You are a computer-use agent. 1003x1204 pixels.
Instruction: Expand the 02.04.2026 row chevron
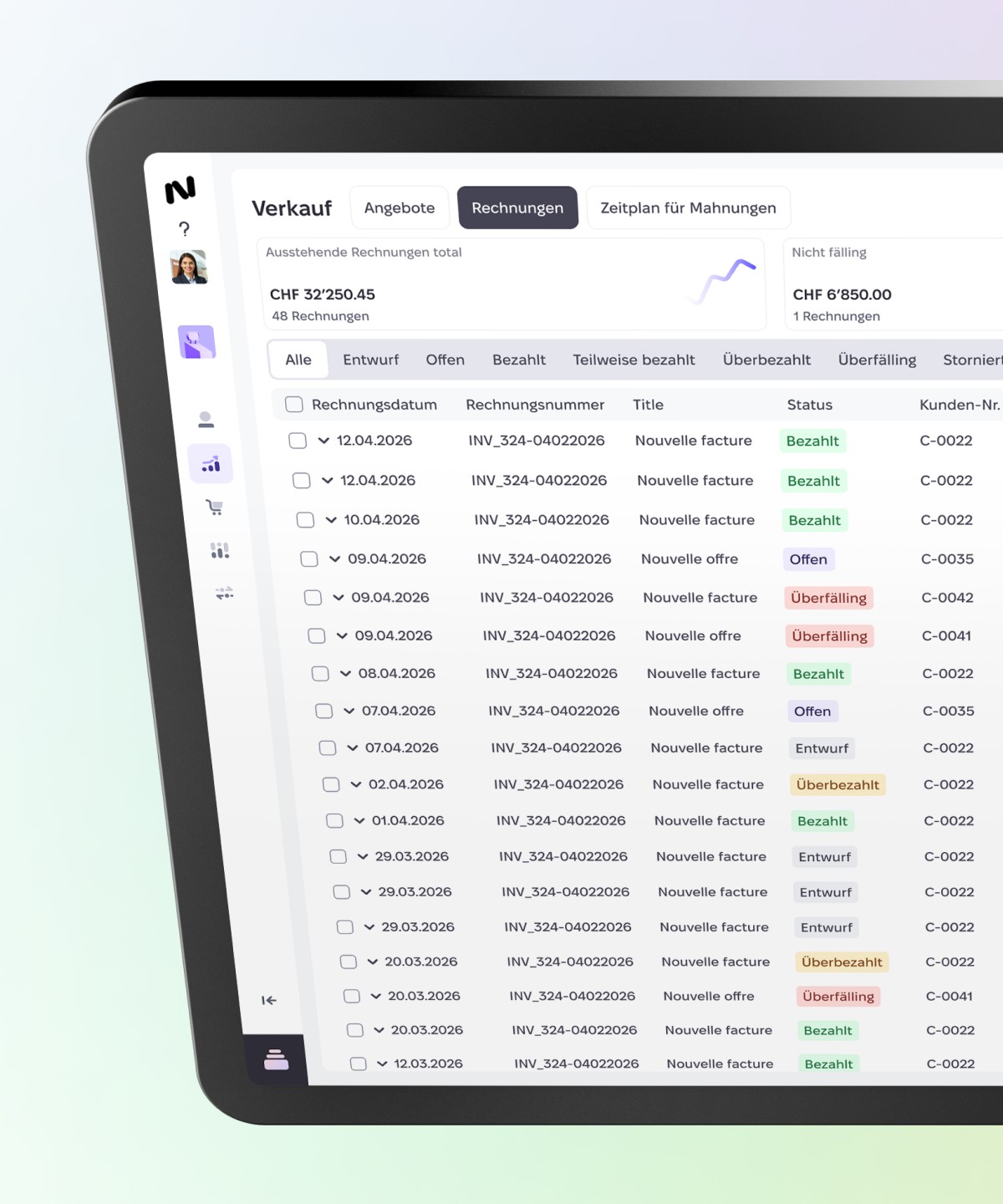click(356, 784)
